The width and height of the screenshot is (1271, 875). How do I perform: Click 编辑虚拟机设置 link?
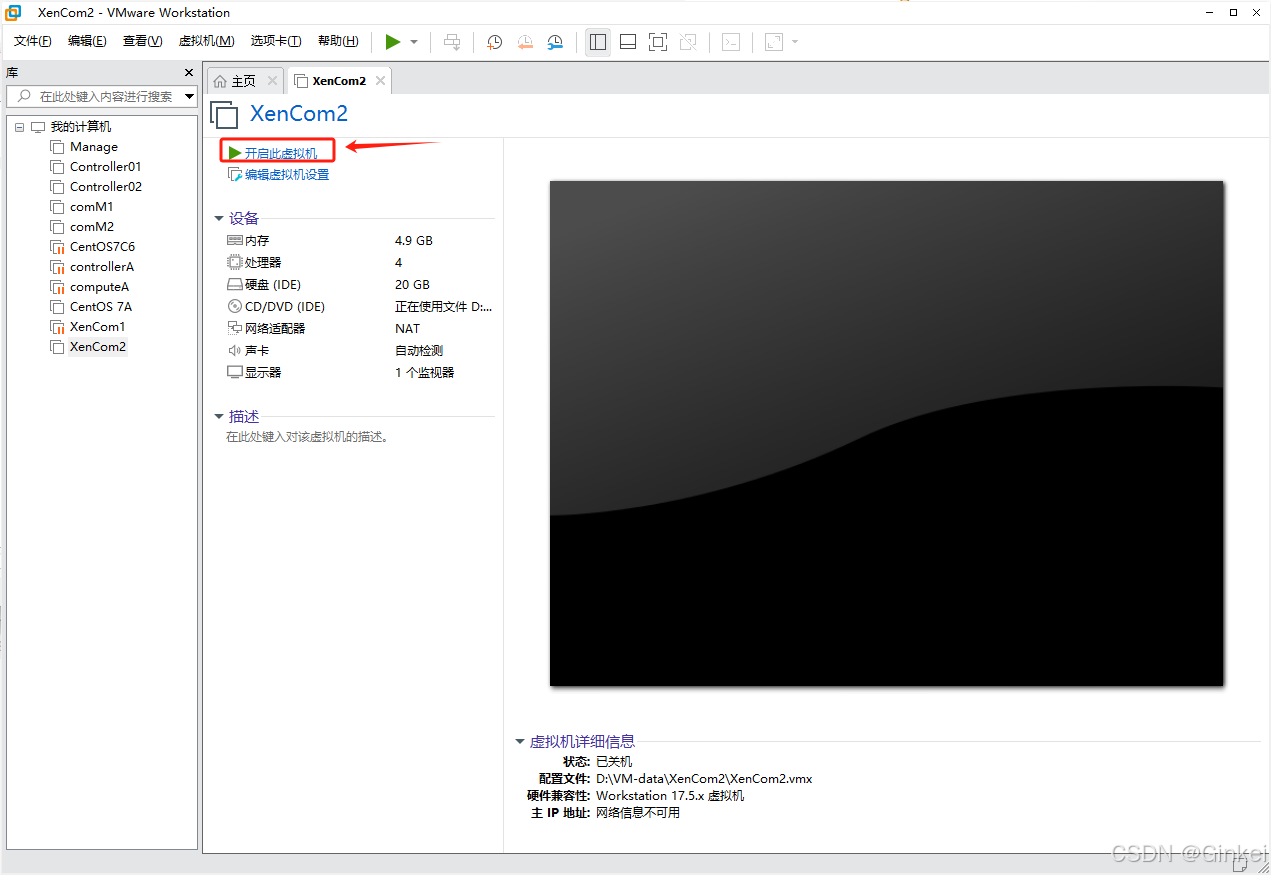(287, 174)
